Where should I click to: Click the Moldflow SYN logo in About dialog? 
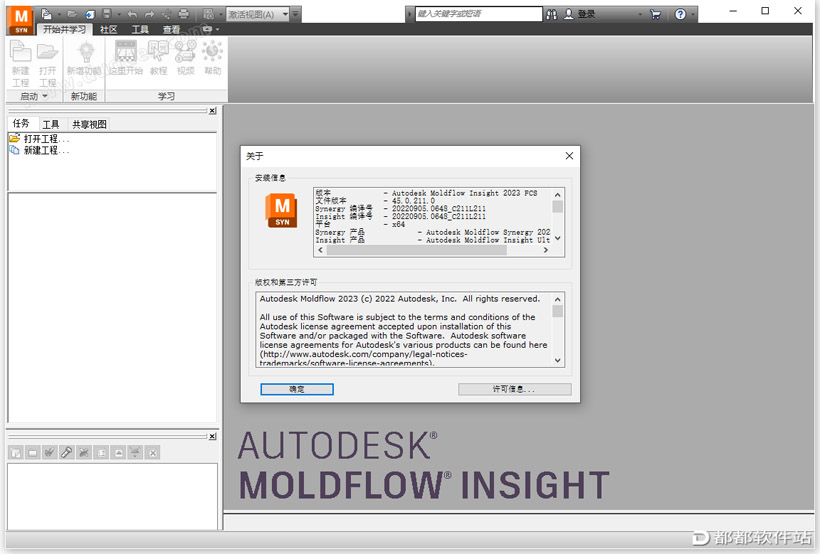pos(281,210)
